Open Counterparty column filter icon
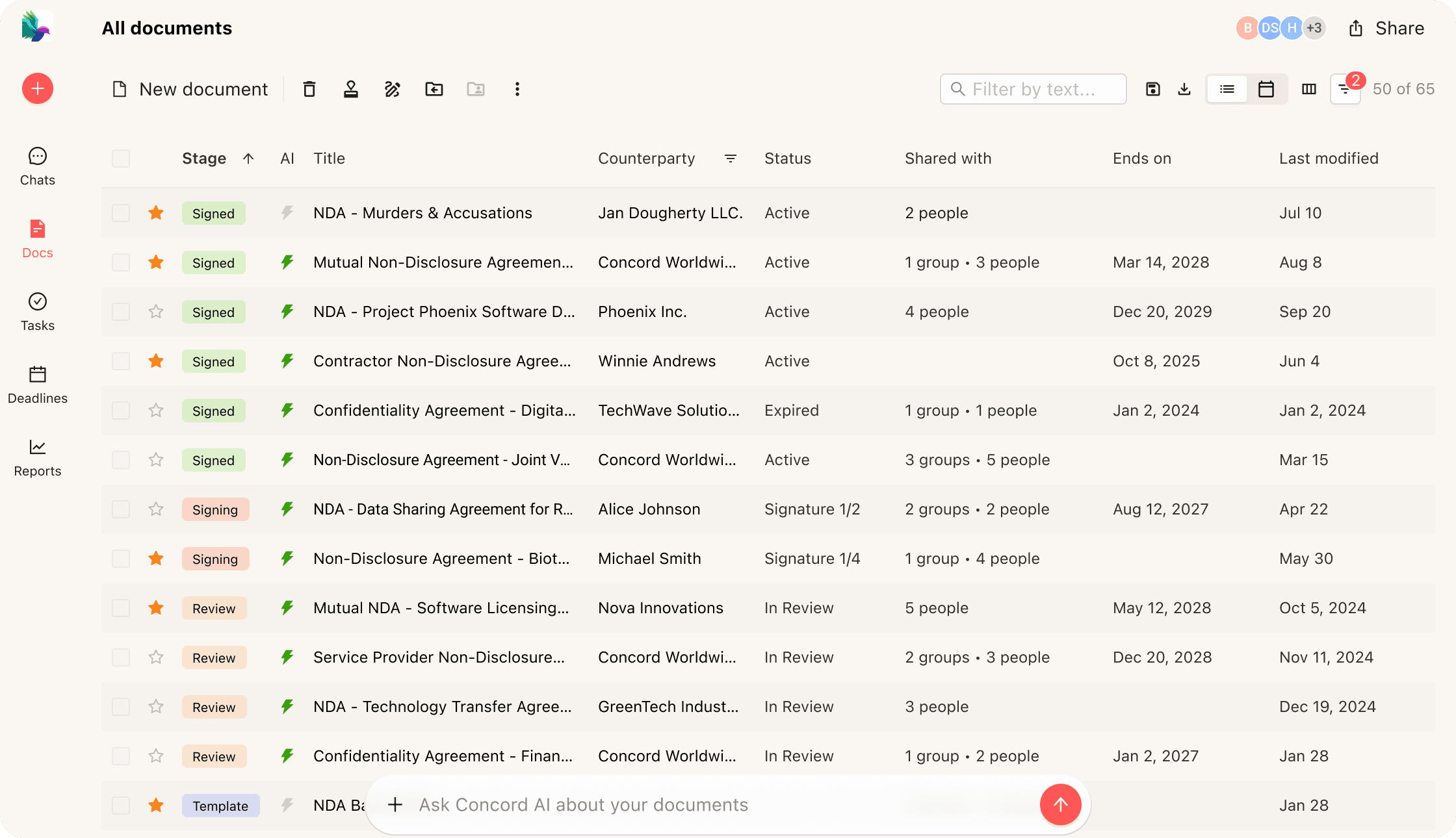The height and width of the screenshot is (838, 1456). (731, 159)
